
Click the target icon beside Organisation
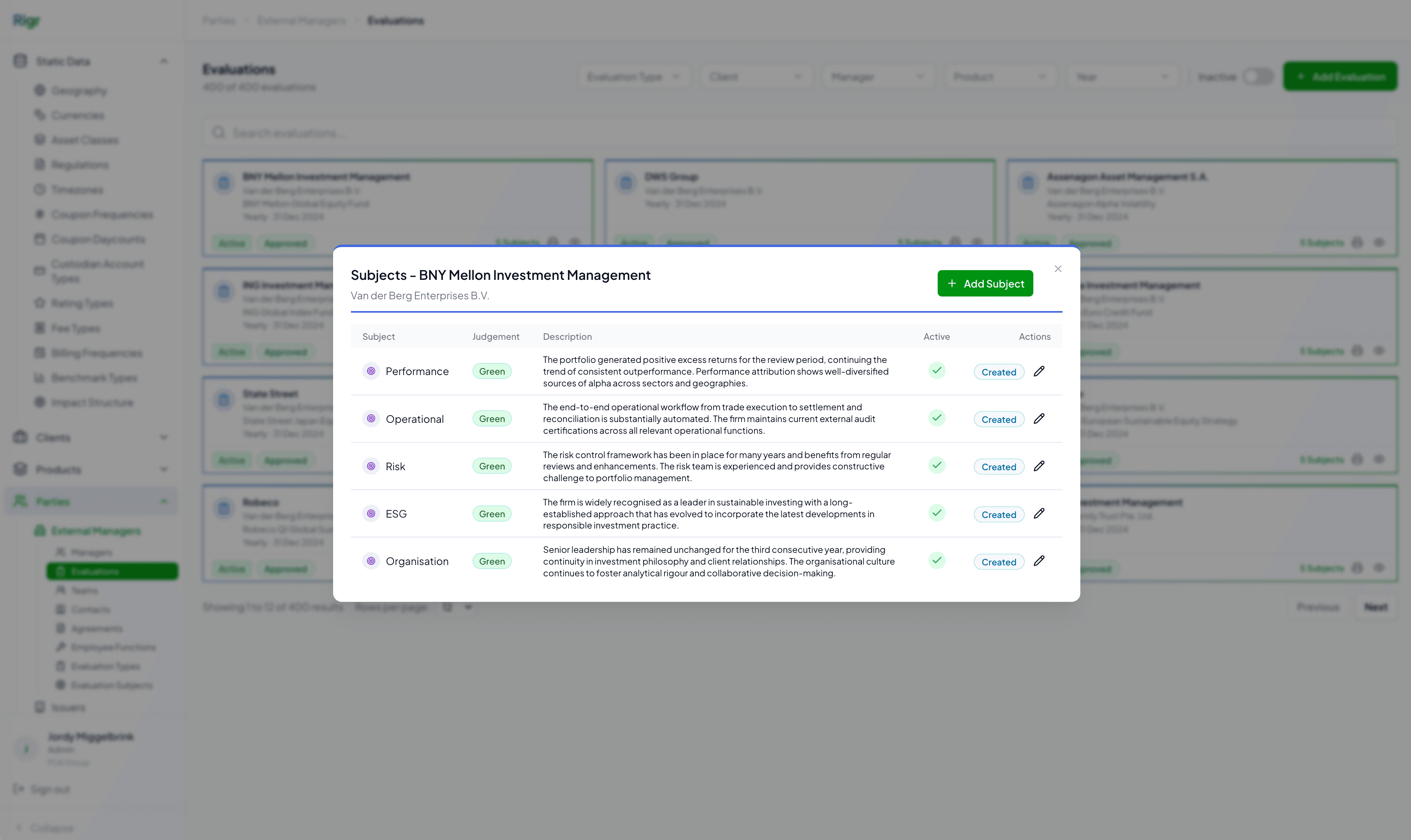(x=371, y=561)
